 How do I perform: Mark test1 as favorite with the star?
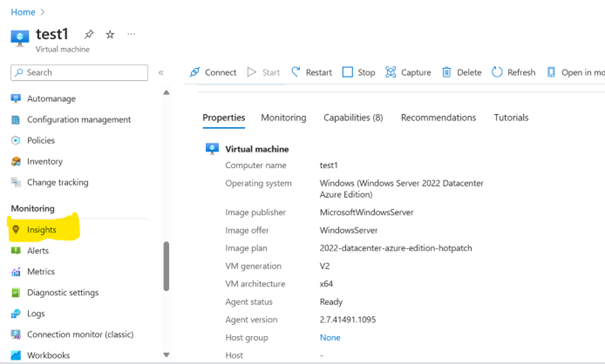tap(110, 34)
